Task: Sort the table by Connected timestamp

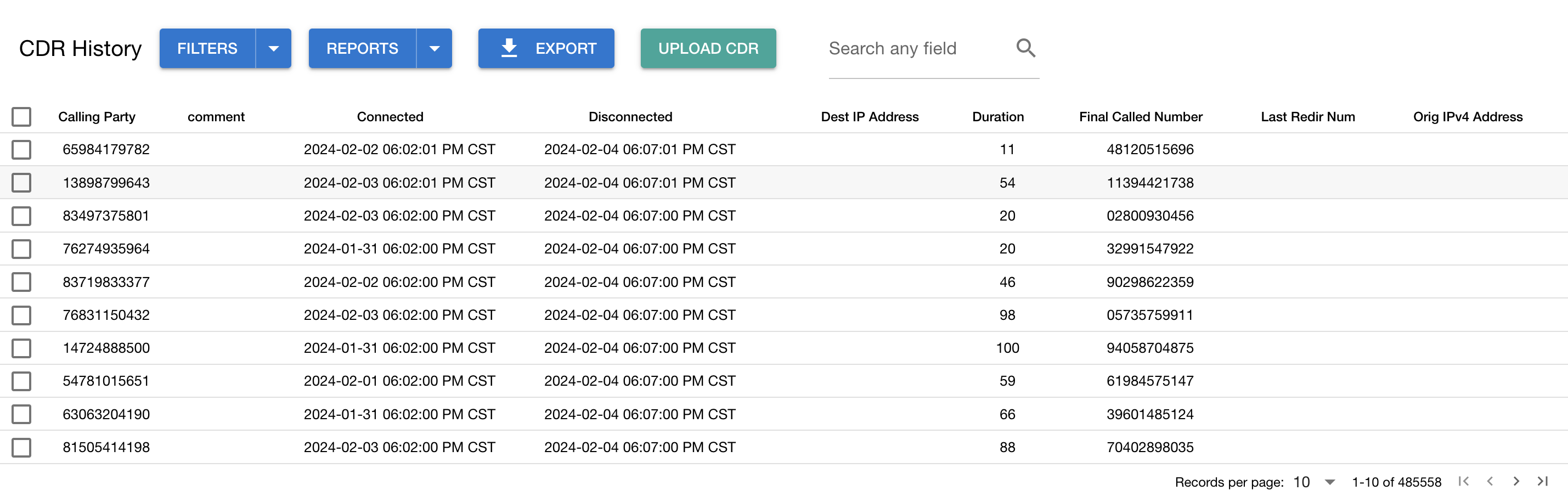Action: [390, 116]
